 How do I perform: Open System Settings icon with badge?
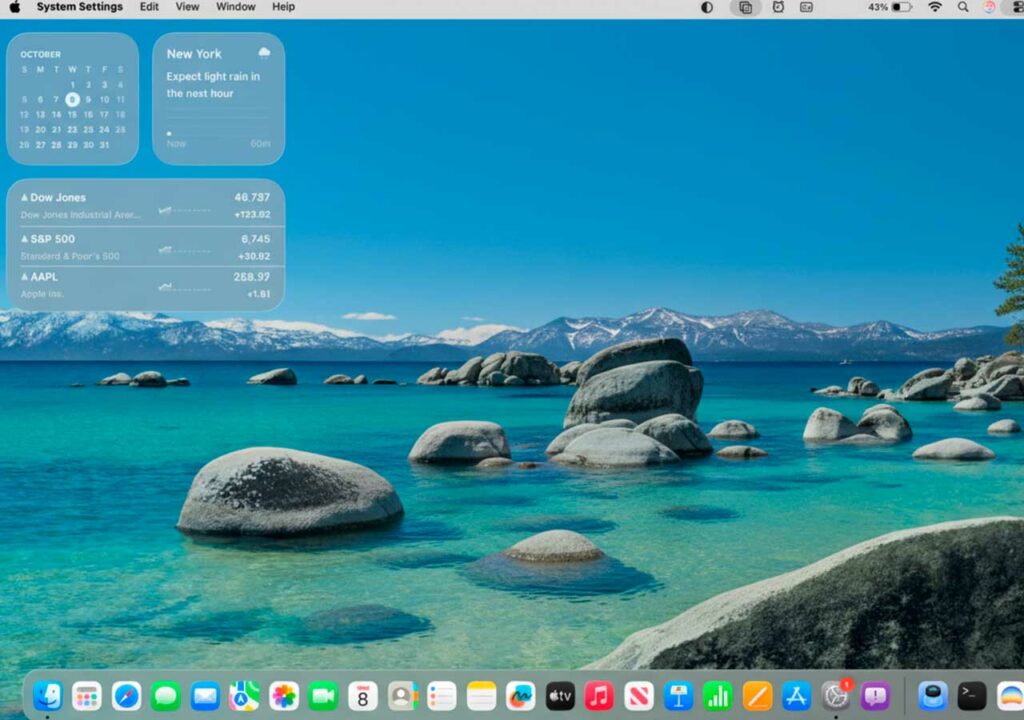835,695
